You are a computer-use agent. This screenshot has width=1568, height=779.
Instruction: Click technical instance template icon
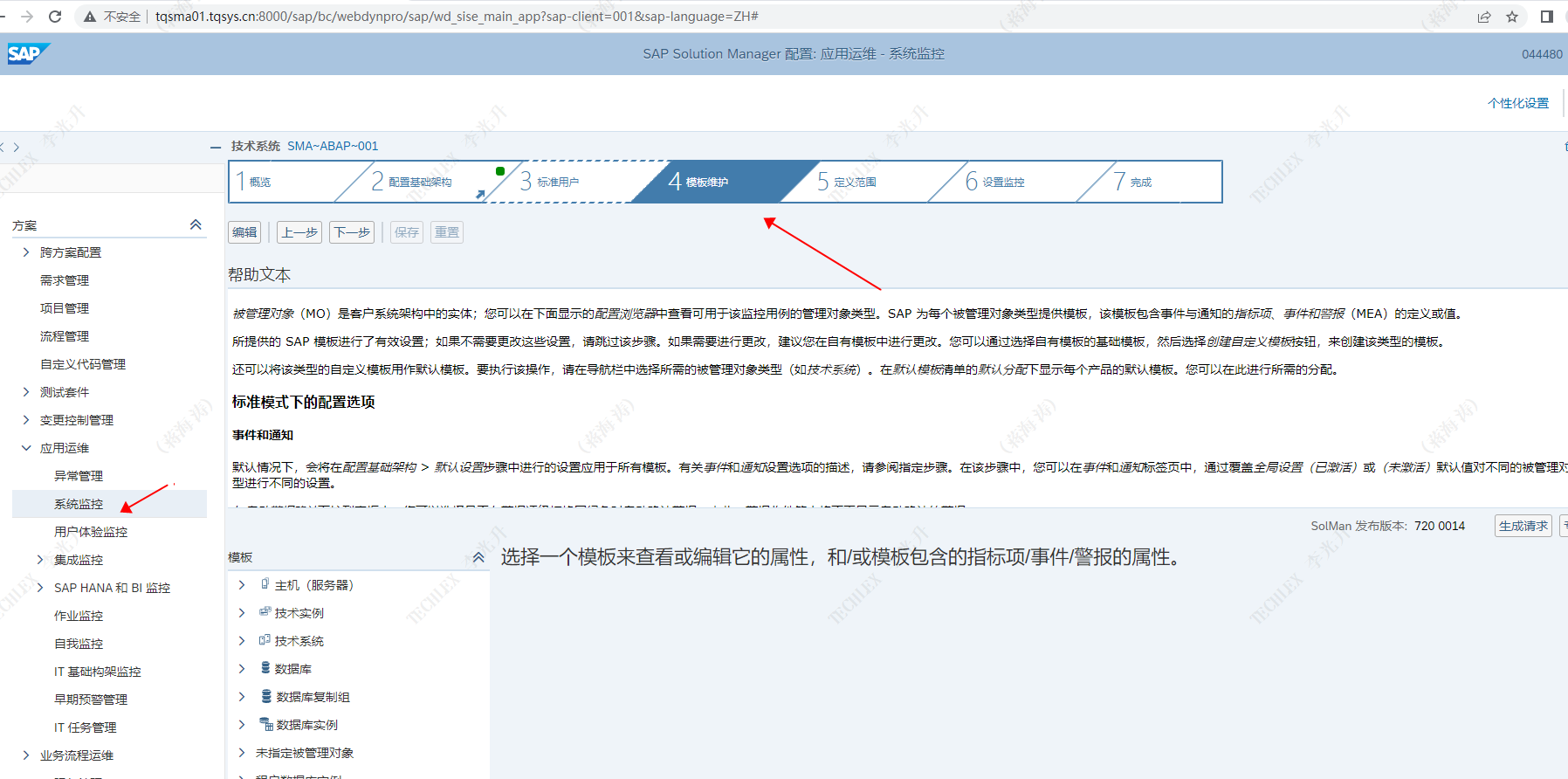pyautogui.click(x=265, y=612)
